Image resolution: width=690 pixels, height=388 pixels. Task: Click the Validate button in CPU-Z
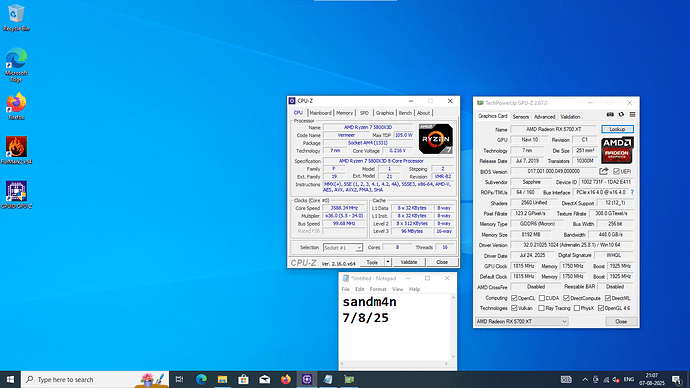click(x=409, y=262)
